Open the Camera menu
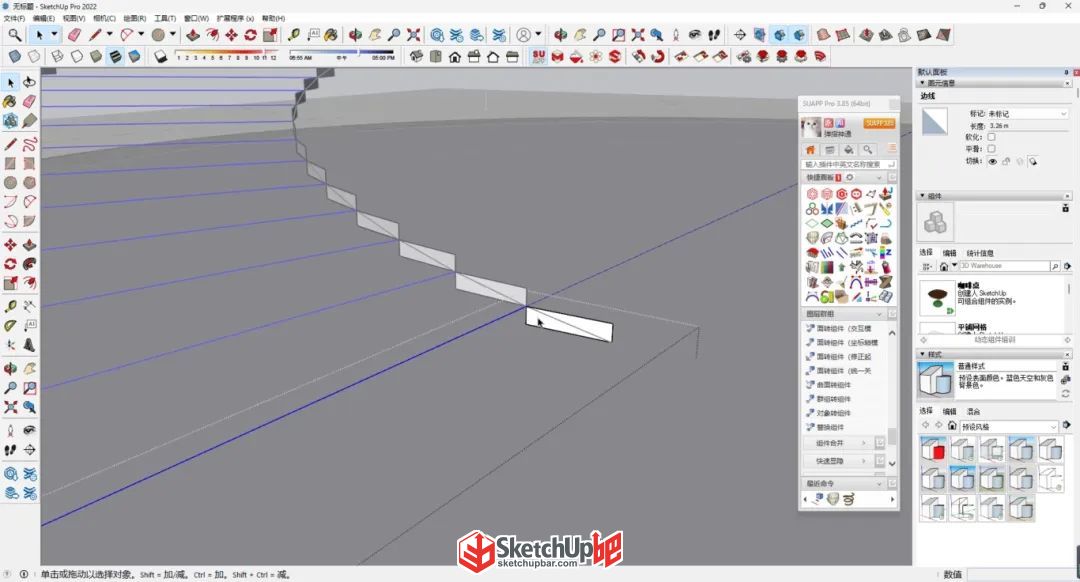The image size is (1080, 582). click(x=104, y=19)
